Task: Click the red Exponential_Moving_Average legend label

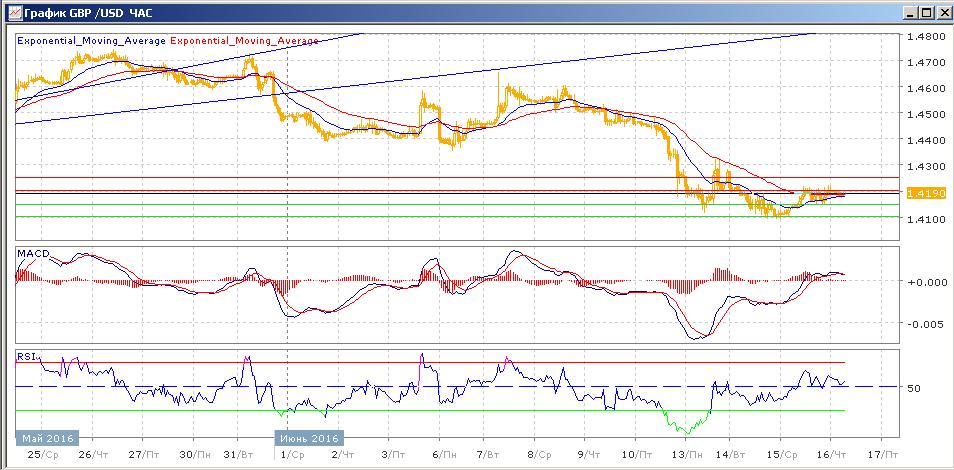Action: (x=245, y=41)
